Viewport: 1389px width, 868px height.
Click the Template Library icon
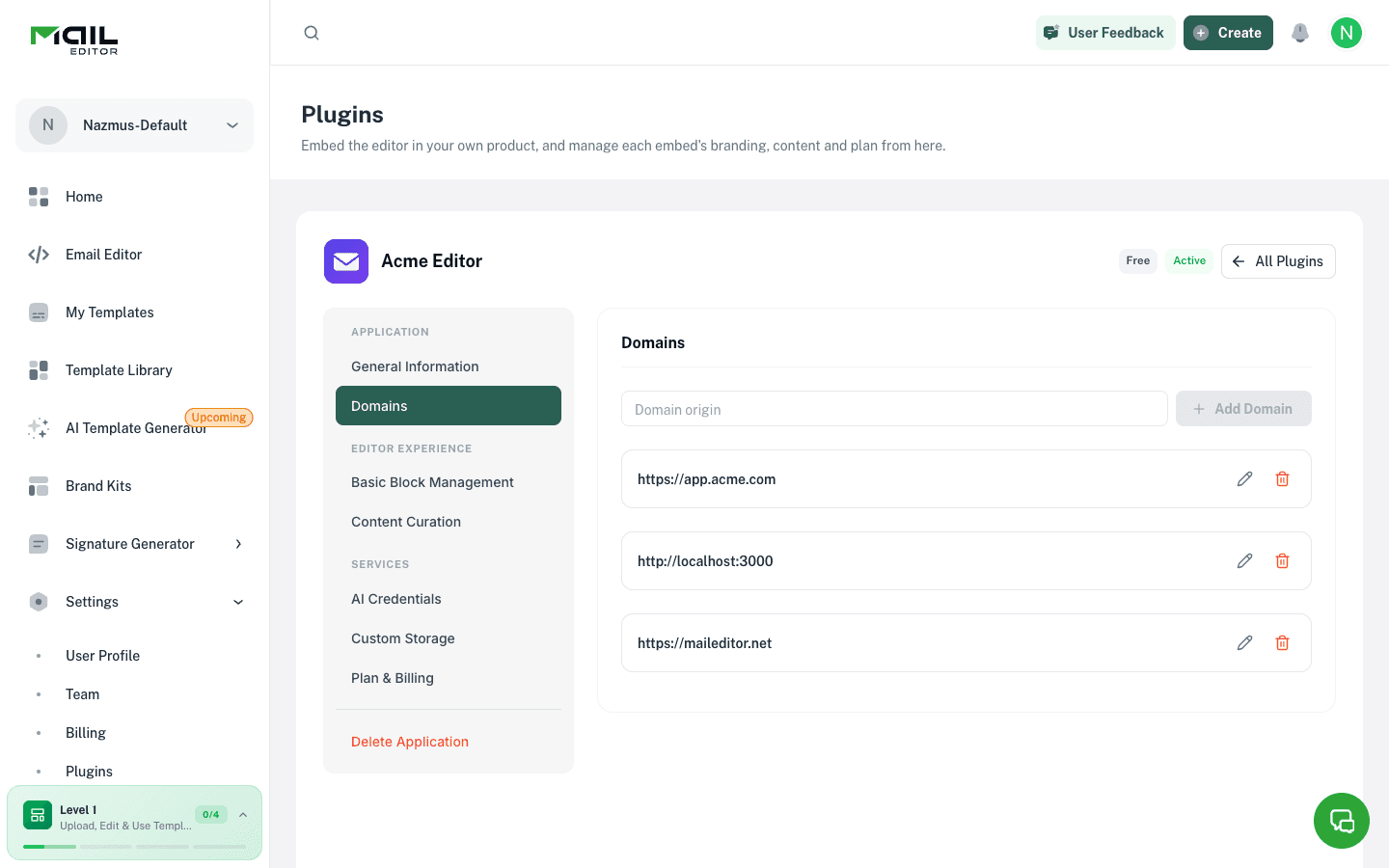(x=39, y=370)
